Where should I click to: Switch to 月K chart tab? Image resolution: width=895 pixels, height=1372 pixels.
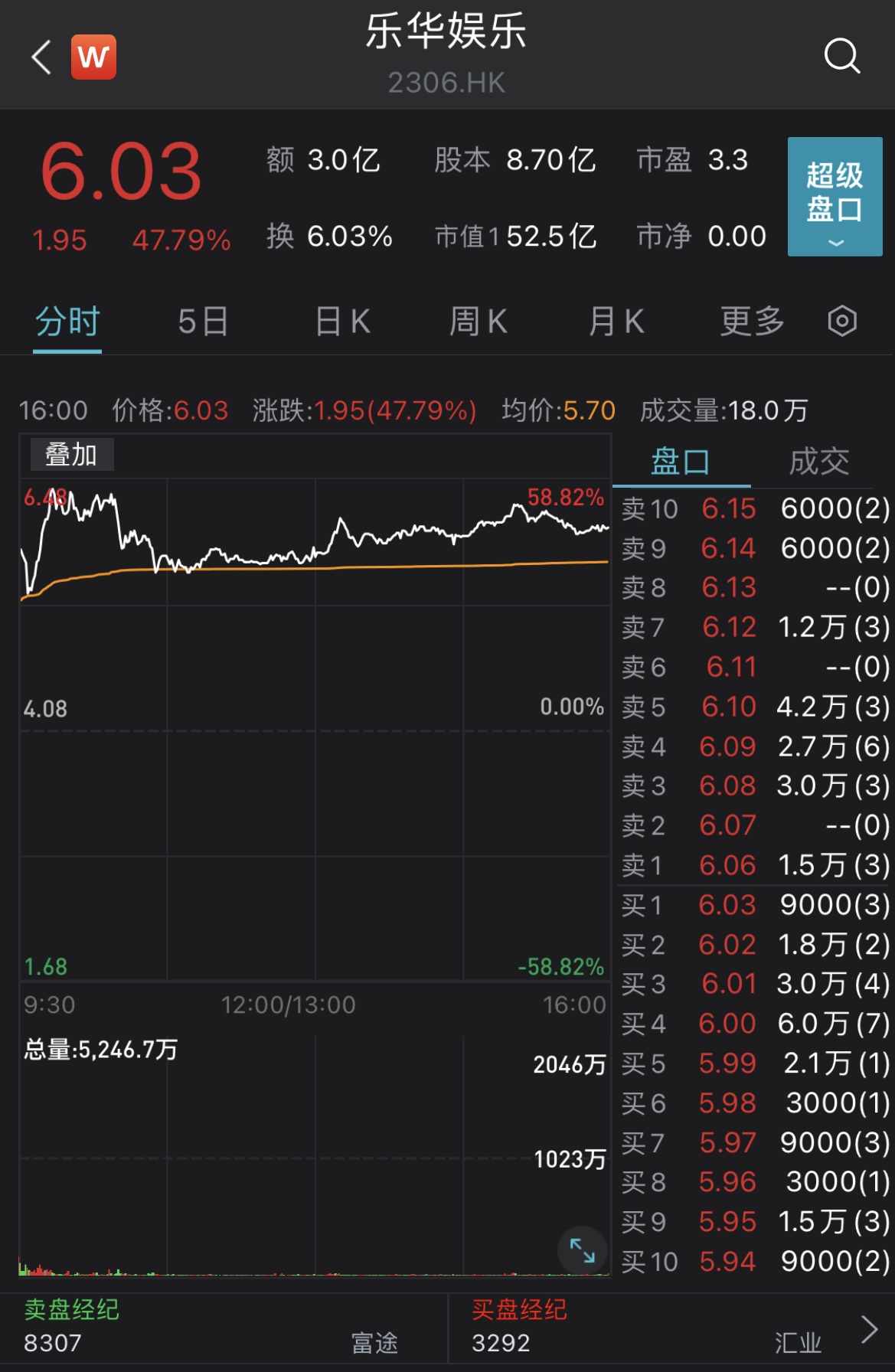[616, 321]
